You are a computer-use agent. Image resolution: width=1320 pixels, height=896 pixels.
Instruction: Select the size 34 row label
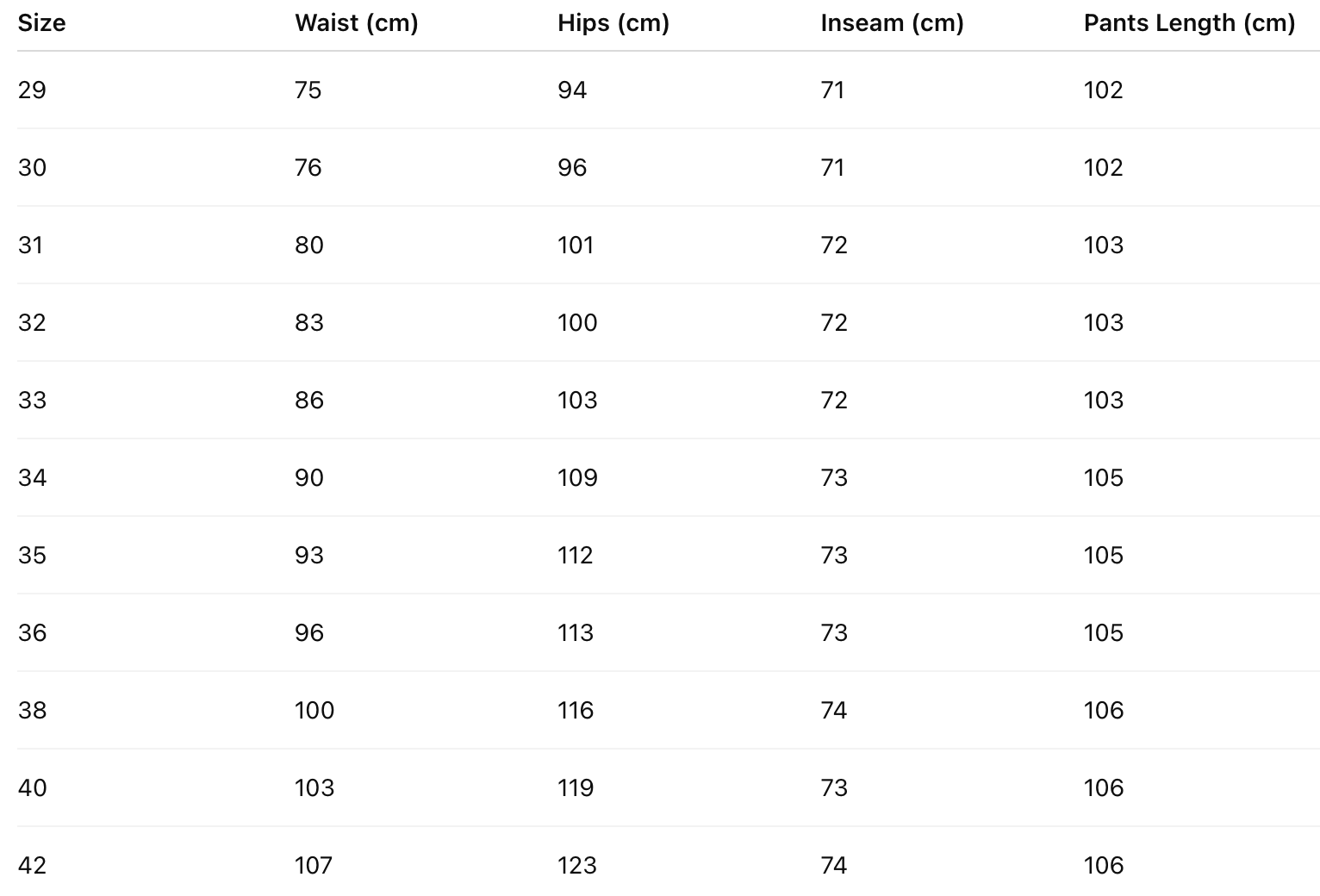point(32,478)
